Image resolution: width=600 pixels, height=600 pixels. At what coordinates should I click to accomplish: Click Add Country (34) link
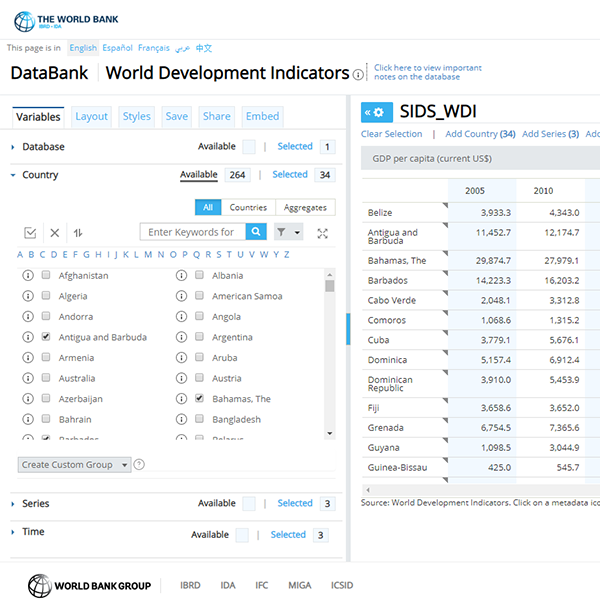tap(480, 134)
